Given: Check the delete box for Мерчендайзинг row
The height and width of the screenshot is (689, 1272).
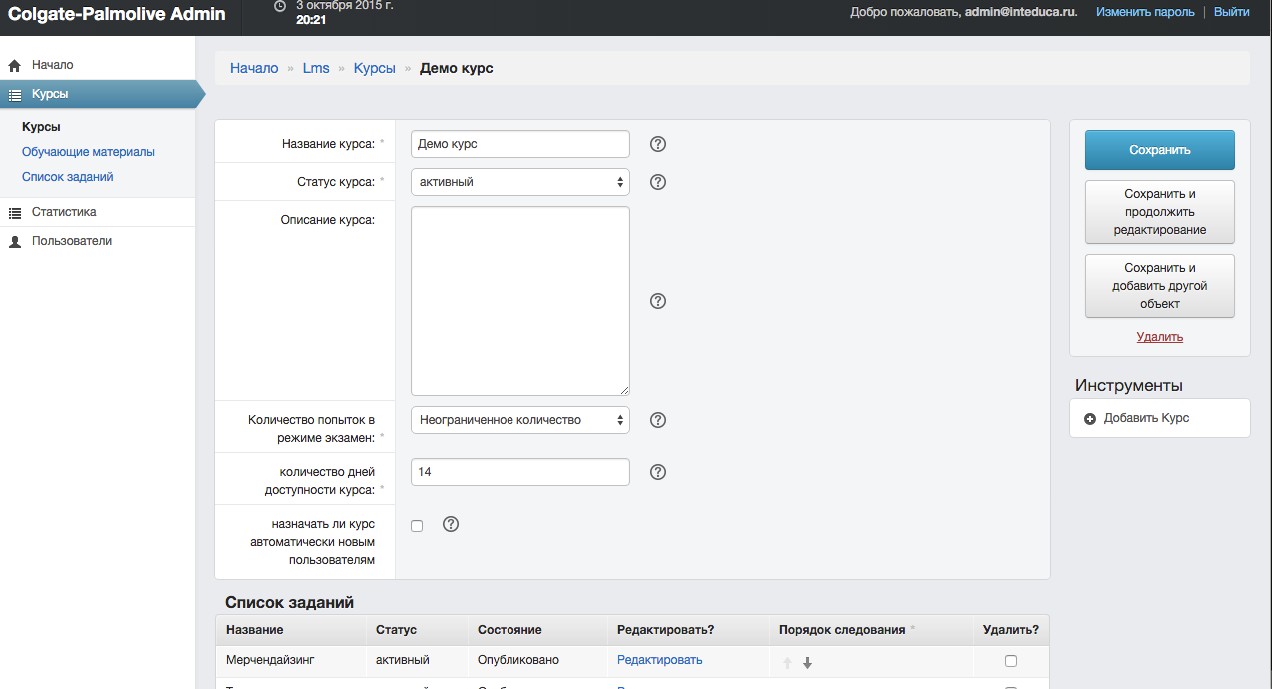Looking at the screenshot, I should coord(1011,661).
